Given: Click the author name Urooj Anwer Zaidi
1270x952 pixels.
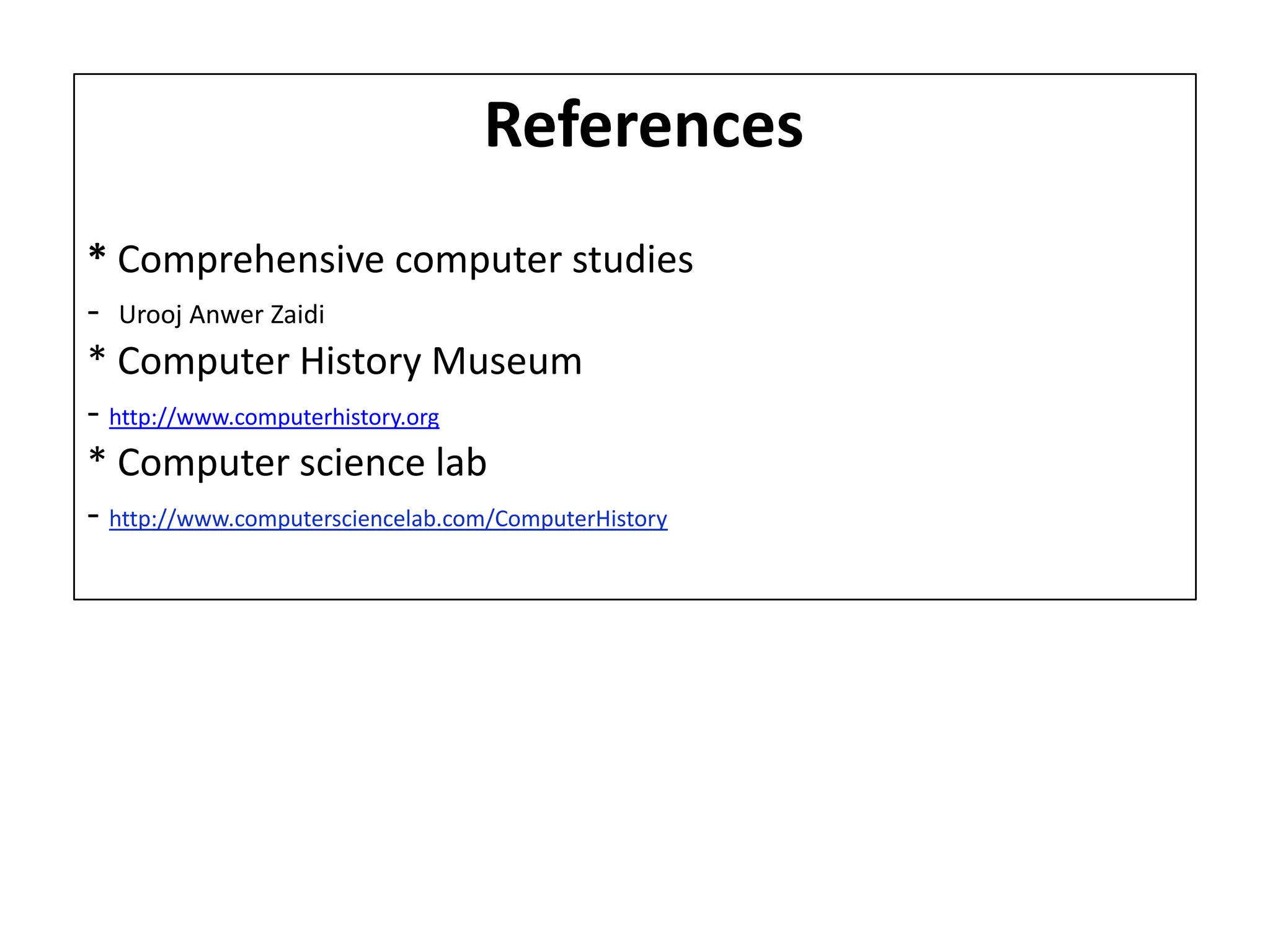Looking at the screenshot, I should [x=221, y=315].
